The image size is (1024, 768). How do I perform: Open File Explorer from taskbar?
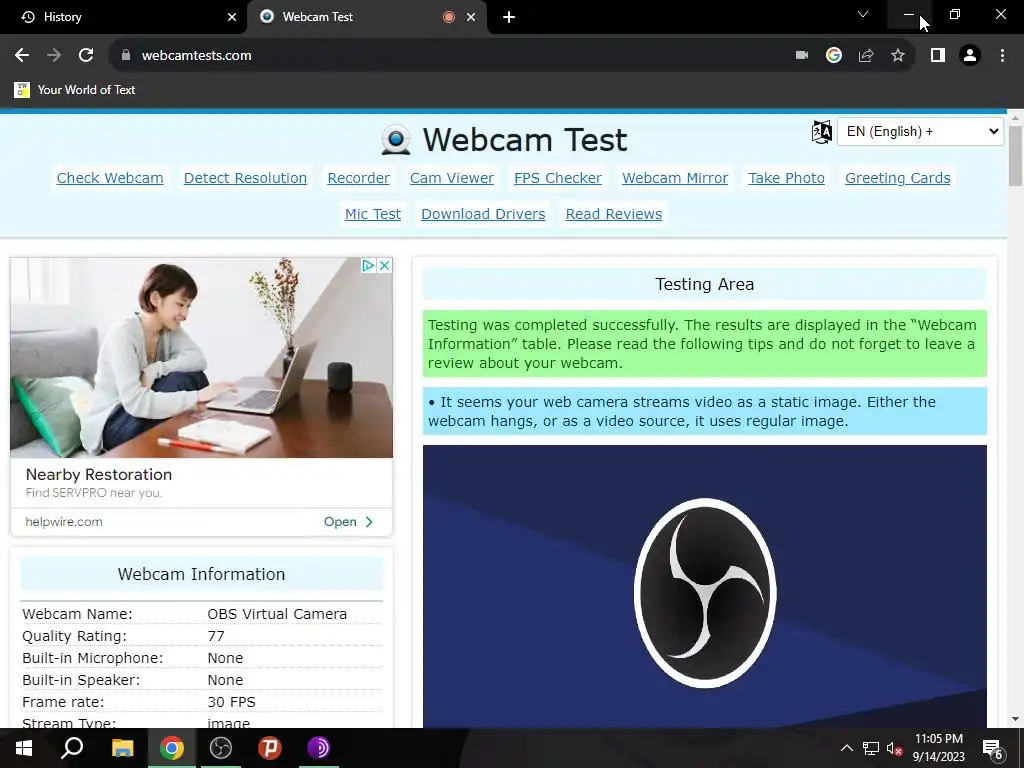pyautogui.click(x=122, y=748)
